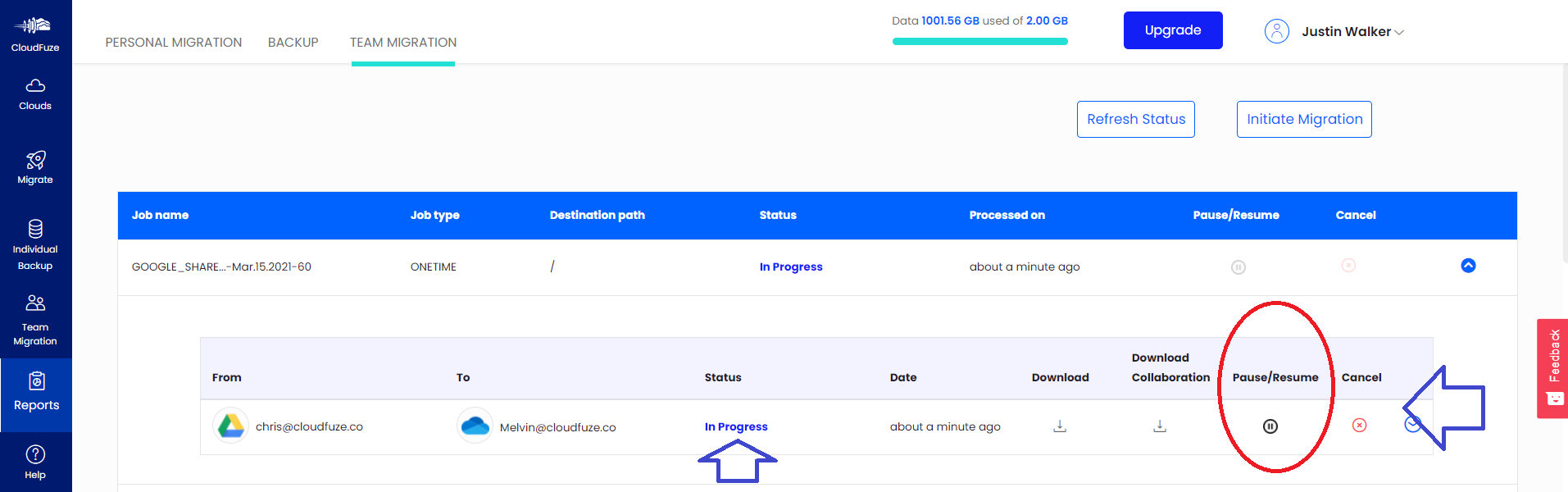Viewport: 1568px width, 492px height.
Task: Switch to the Backup tab
Action: pyautogui.click(x=293, y=43)
